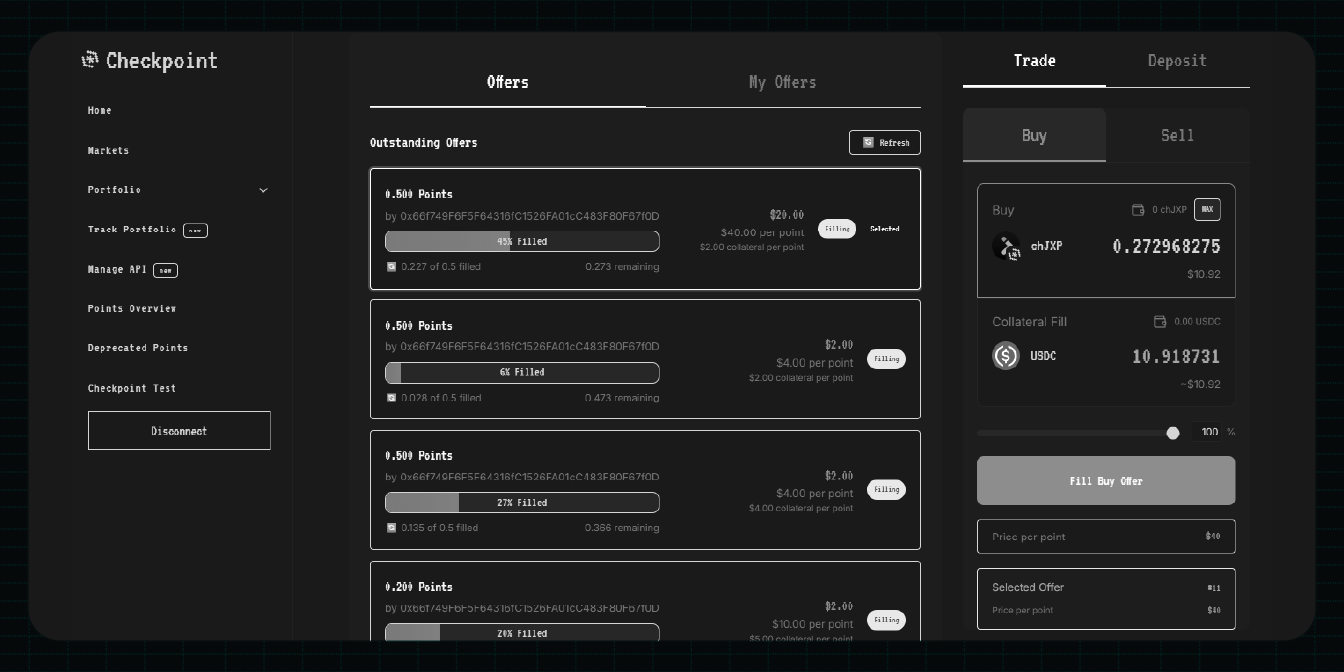Screen dimensions: 1344x672
Task: Click the Selected indicator on first offer
Action: [x=885, y=229]
